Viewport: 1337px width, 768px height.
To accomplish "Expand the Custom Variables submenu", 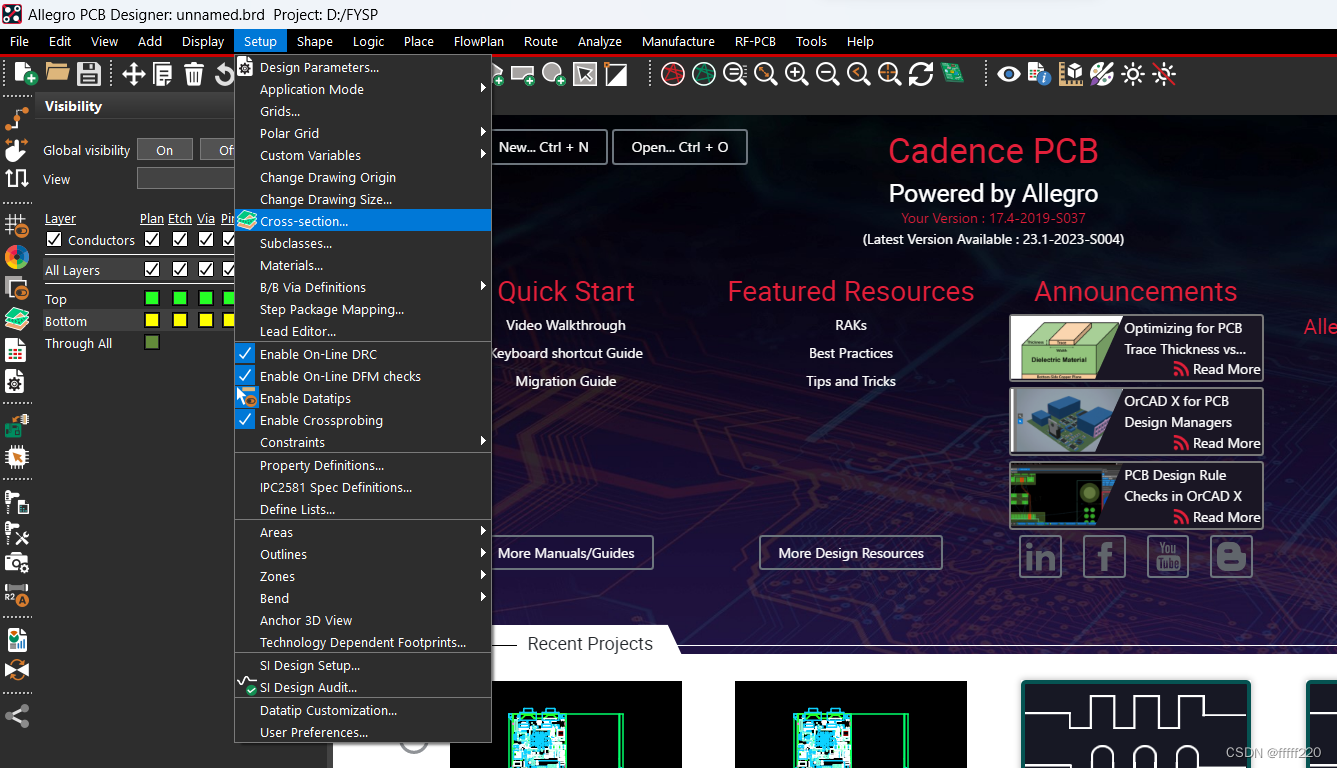I will [x=363, y=155].
